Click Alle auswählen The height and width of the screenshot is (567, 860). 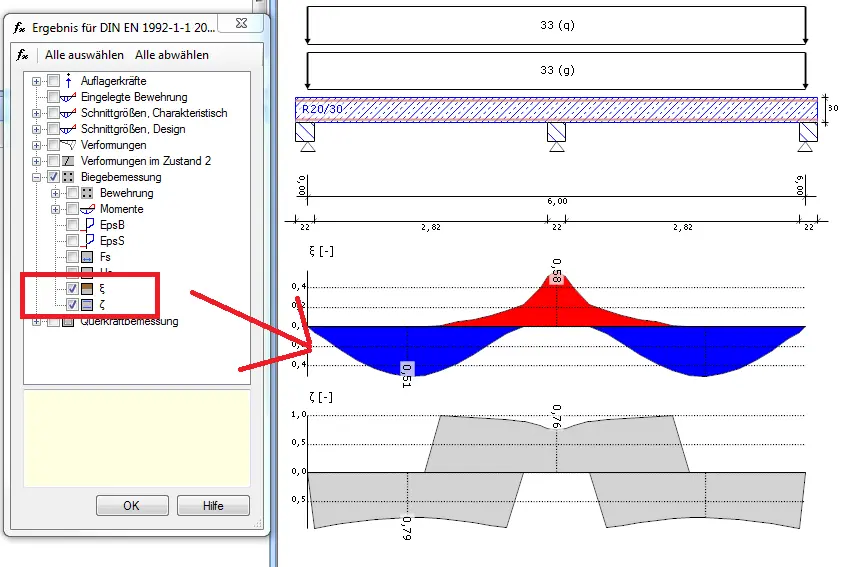tap(84, 55)
